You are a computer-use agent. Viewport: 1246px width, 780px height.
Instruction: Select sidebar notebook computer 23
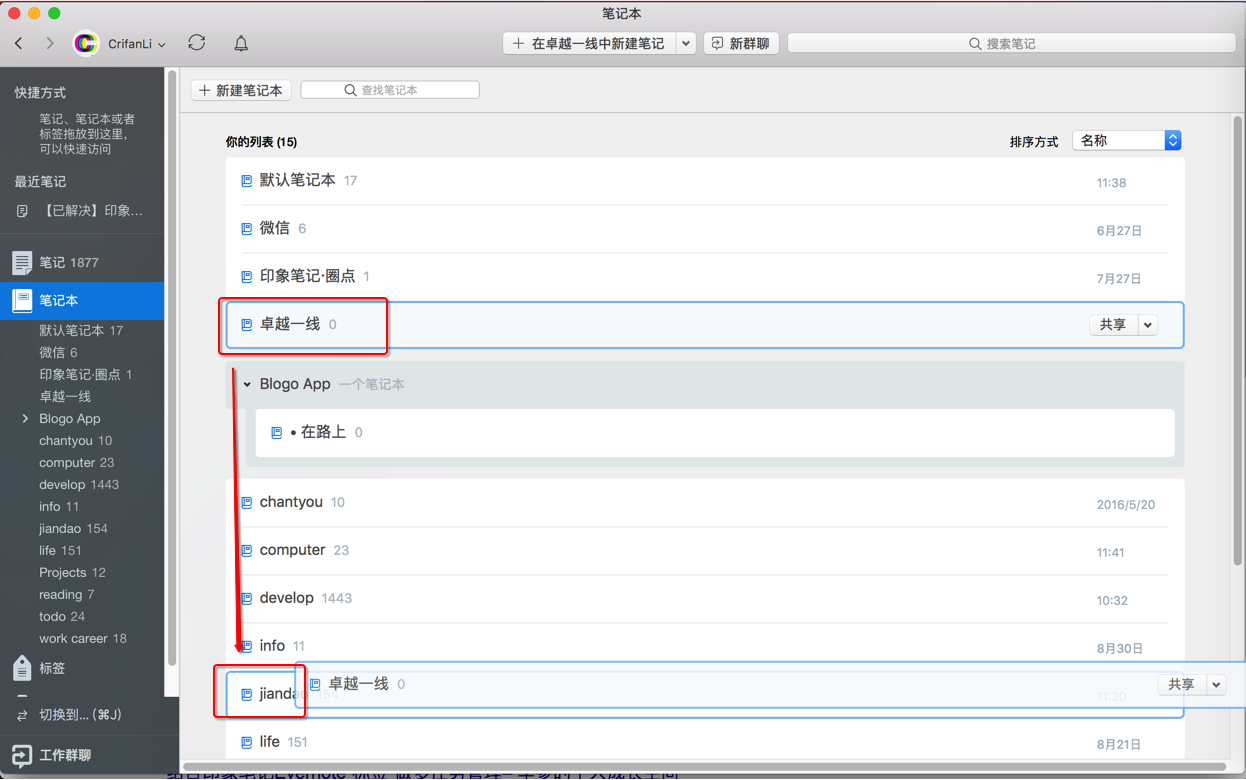(76, 462)
